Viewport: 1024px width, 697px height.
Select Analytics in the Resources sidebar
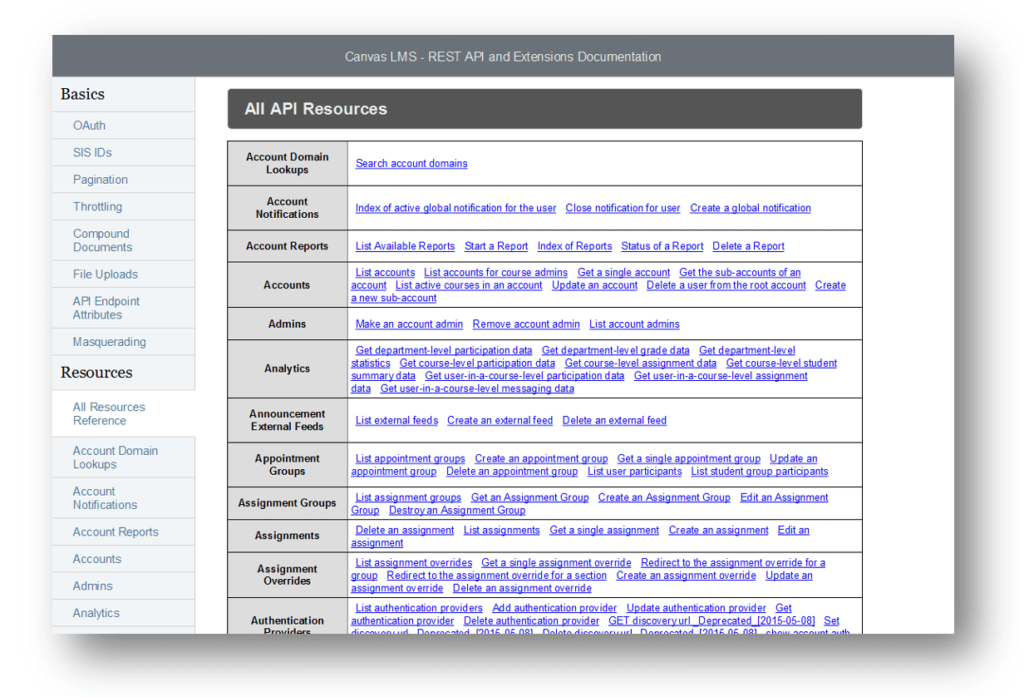click(96, 613)
